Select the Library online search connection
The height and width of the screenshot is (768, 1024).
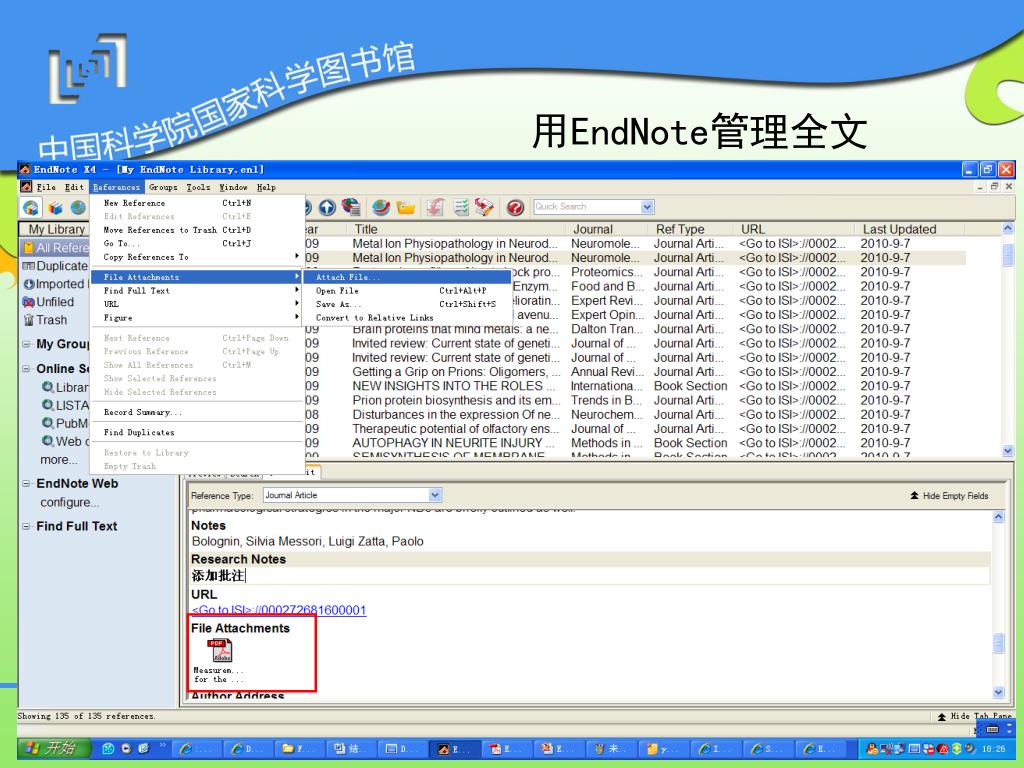[x=65, y=387]
